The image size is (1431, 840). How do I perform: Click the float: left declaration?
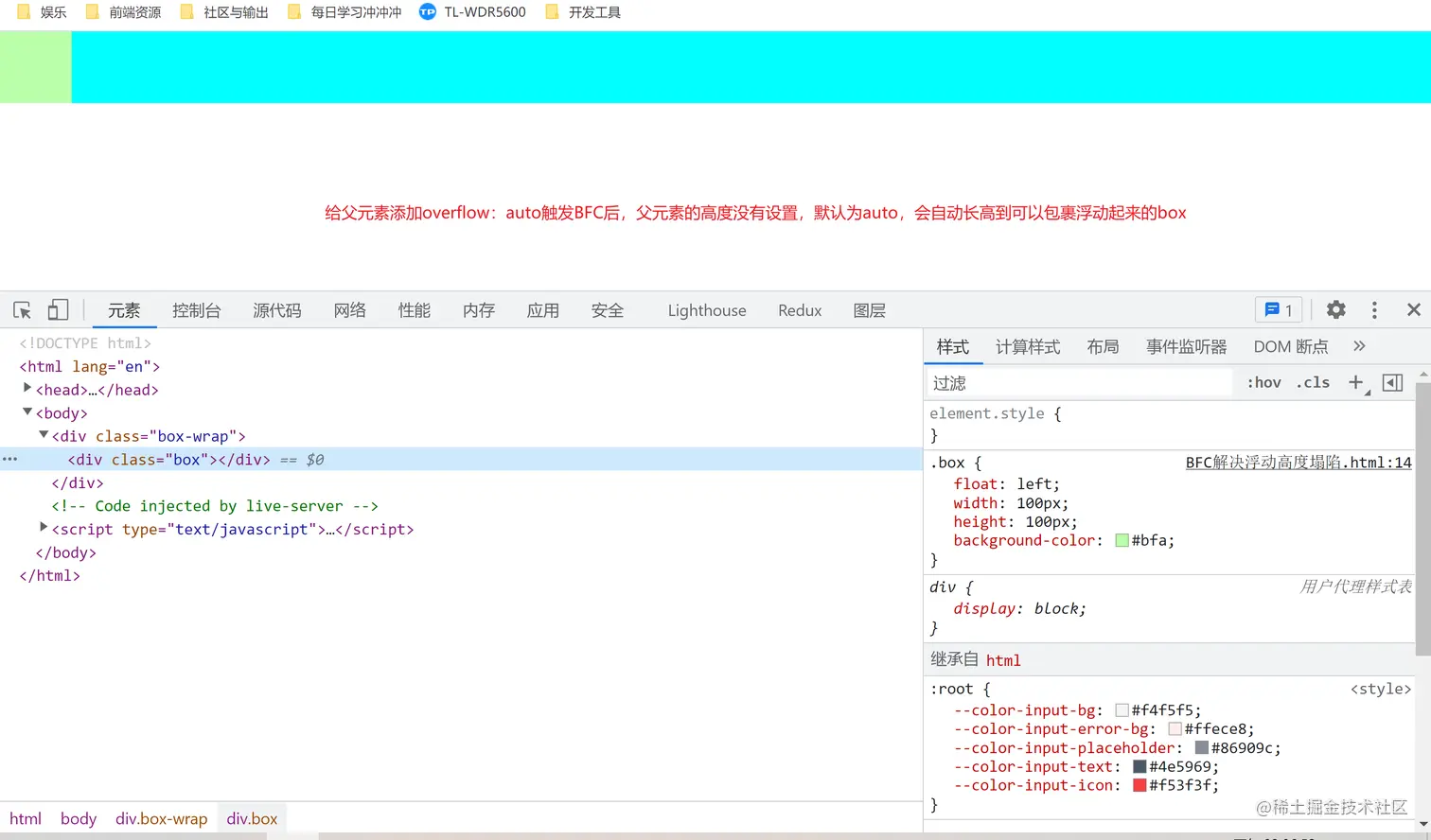pyautogui.click(x=1006, y=484)
